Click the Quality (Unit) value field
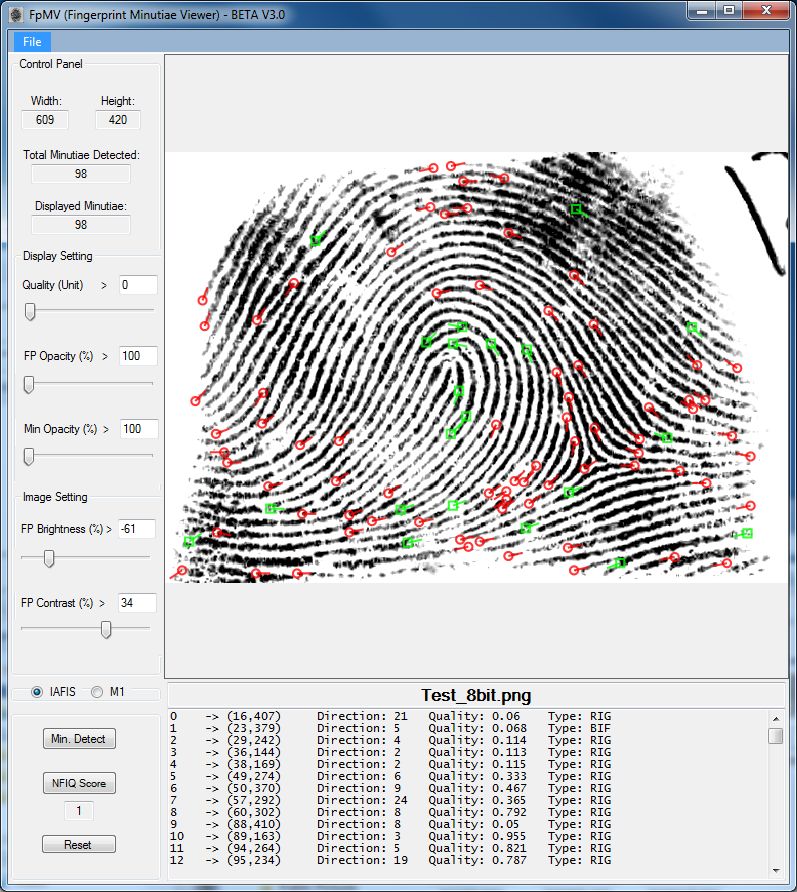797x892 pixels. [137, 285]
